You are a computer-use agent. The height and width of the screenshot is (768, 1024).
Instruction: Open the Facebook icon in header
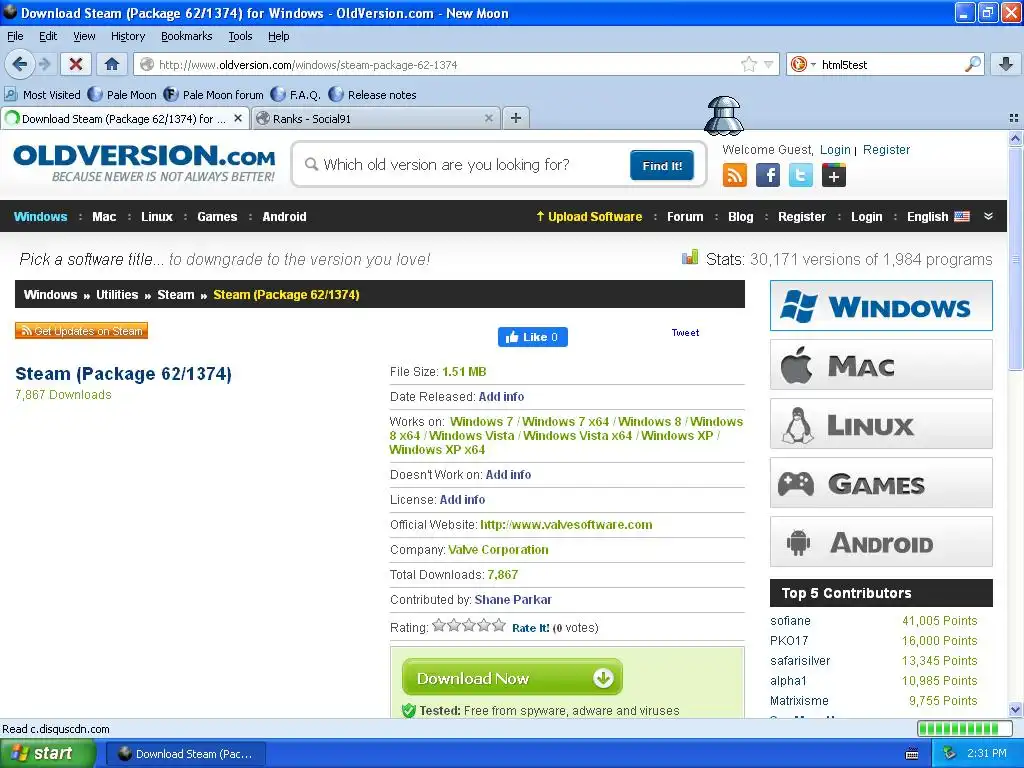[767, 175]
